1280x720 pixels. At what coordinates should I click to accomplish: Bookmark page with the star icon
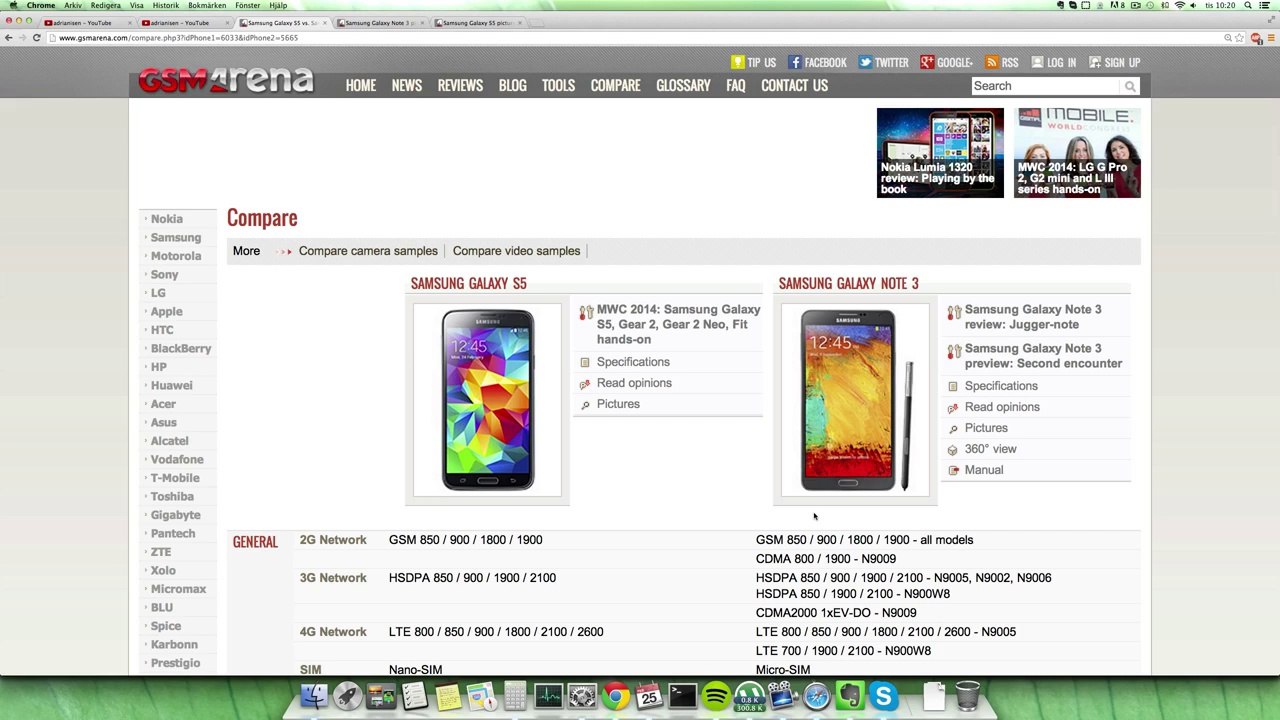tap(1241, 38)
